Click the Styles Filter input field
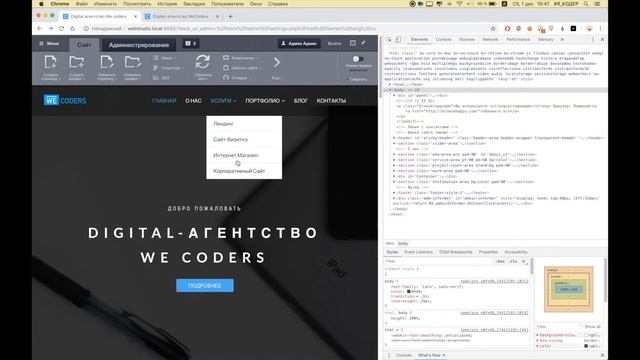640x360 pixels. tap(439, 261)
